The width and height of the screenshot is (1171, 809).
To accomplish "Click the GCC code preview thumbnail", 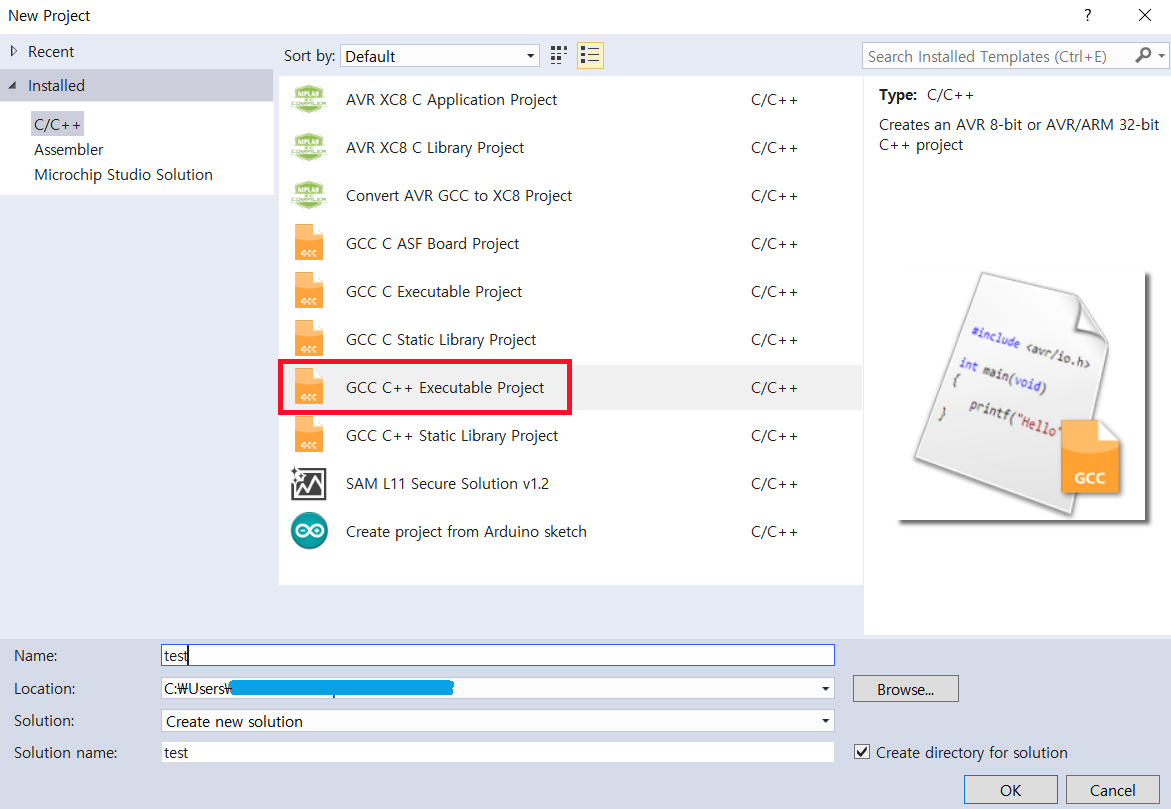I will point(1022,396).
